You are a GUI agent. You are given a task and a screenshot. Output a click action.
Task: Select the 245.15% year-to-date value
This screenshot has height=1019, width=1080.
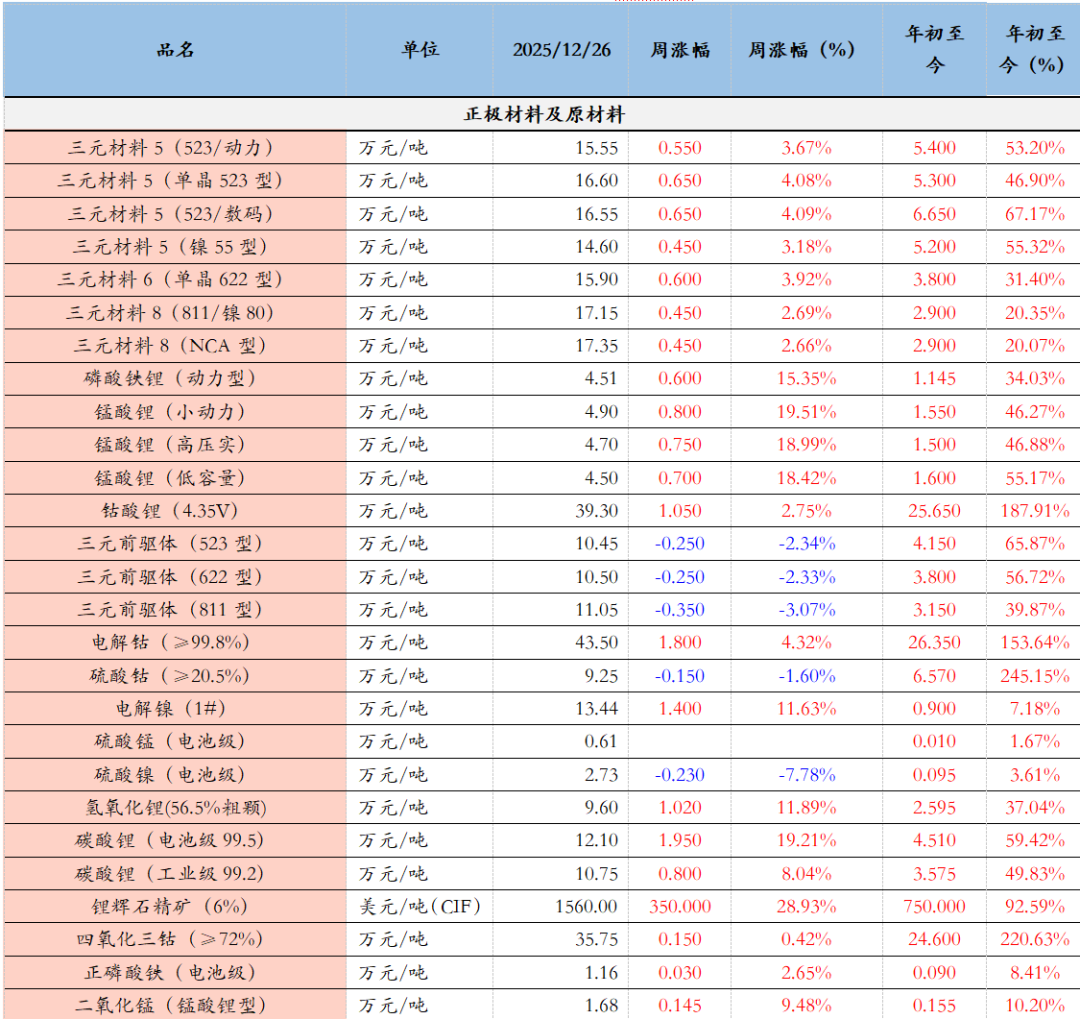tap(1034, 676)
